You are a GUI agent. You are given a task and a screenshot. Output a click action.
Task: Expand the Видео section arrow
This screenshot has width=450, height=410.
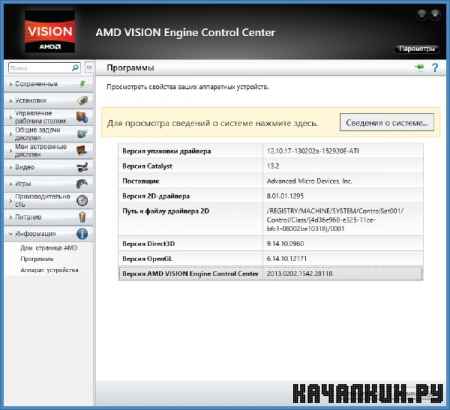pos(11,167)
